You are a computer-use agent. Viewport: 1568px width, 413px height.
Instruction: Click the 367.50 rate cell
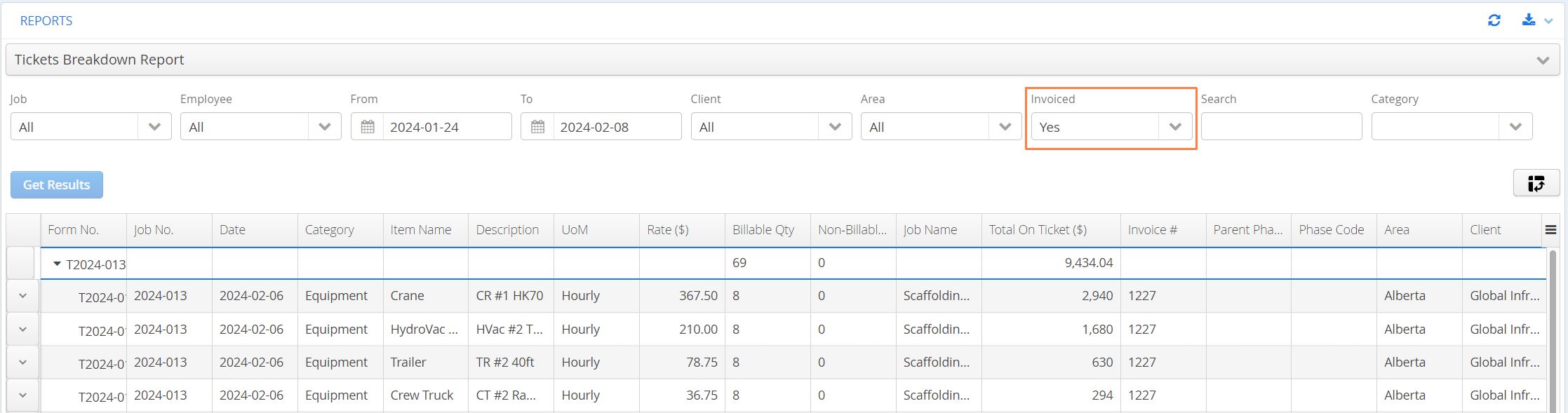point(682,296)
